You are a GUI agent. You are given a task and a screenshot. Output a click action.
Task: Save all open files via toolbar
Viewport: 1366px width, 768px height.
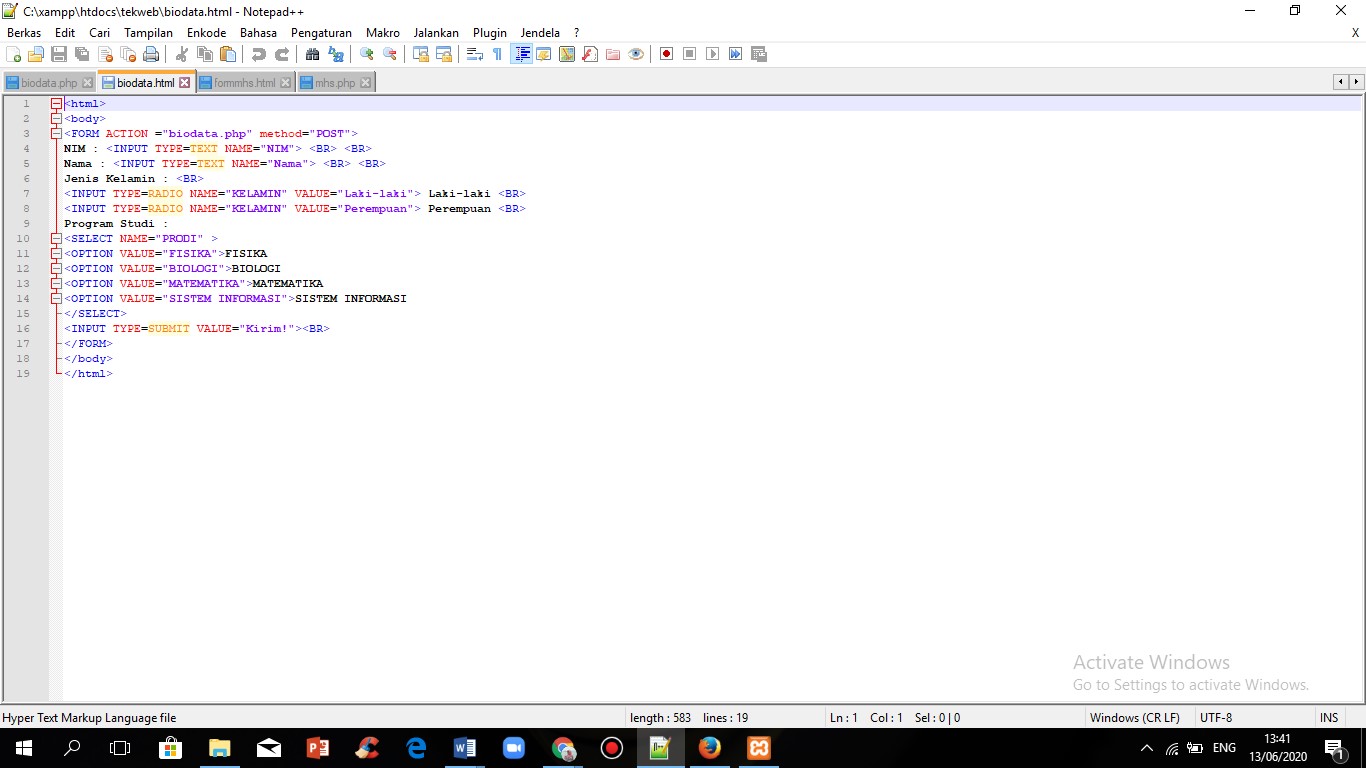click(82, 54)
